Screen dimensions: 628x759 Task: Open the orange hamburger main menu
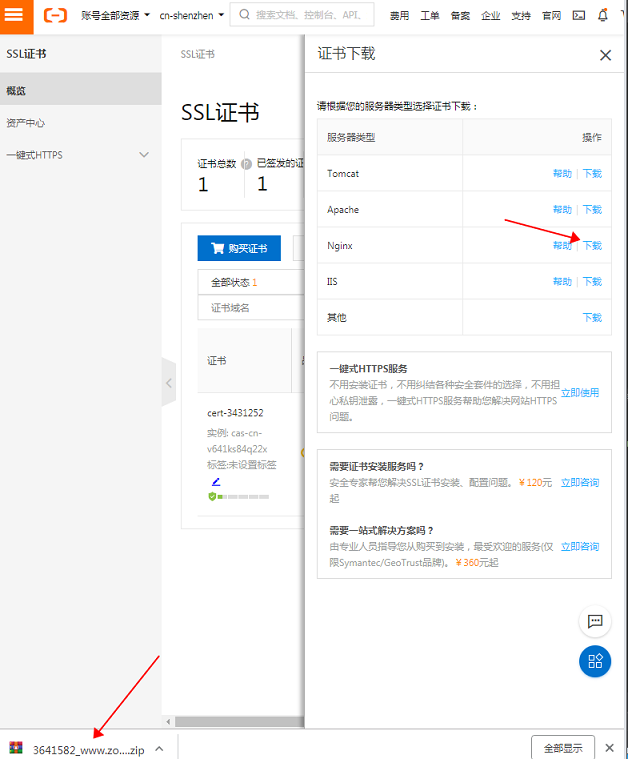click(x=16, y=16)
